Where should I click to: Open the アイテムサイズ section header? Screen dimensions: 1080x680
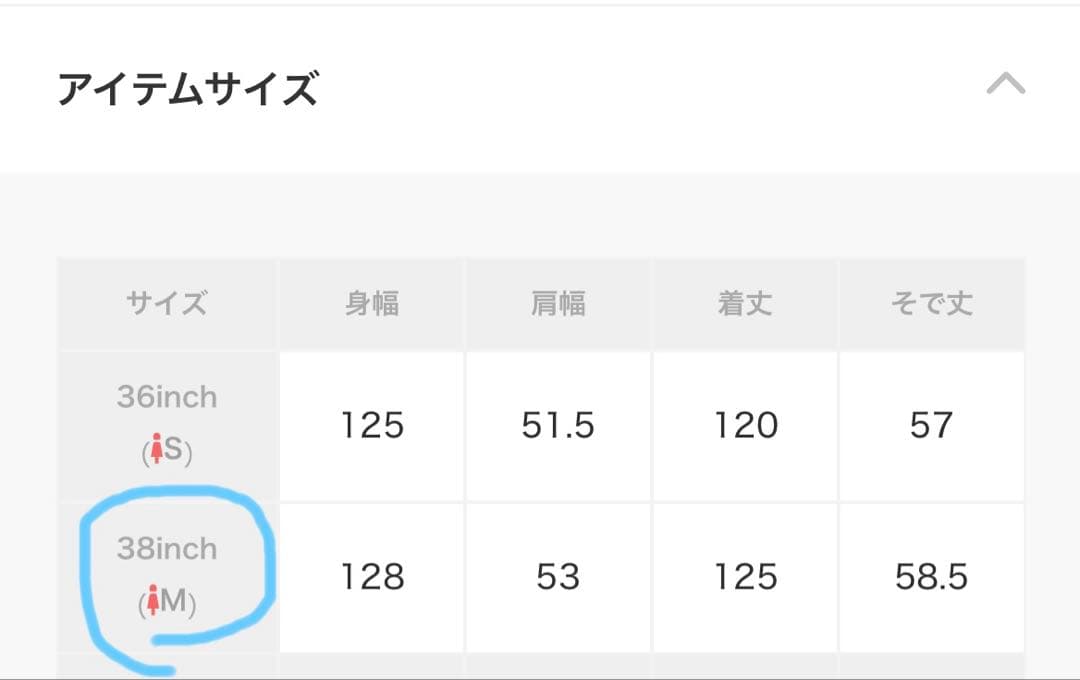pos(186,86)
